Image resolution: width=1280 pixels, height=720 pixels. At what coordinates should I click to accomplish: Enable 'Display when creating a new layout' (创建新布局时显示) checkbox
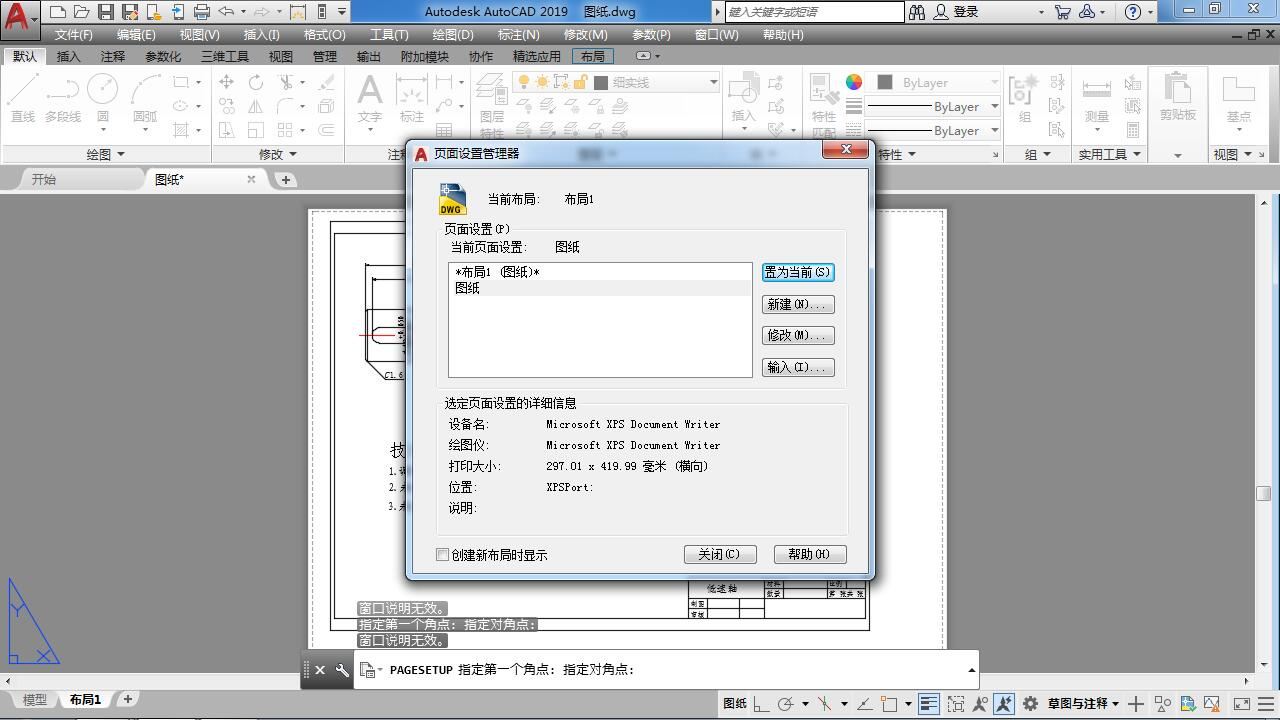click(x=443, y=554)
